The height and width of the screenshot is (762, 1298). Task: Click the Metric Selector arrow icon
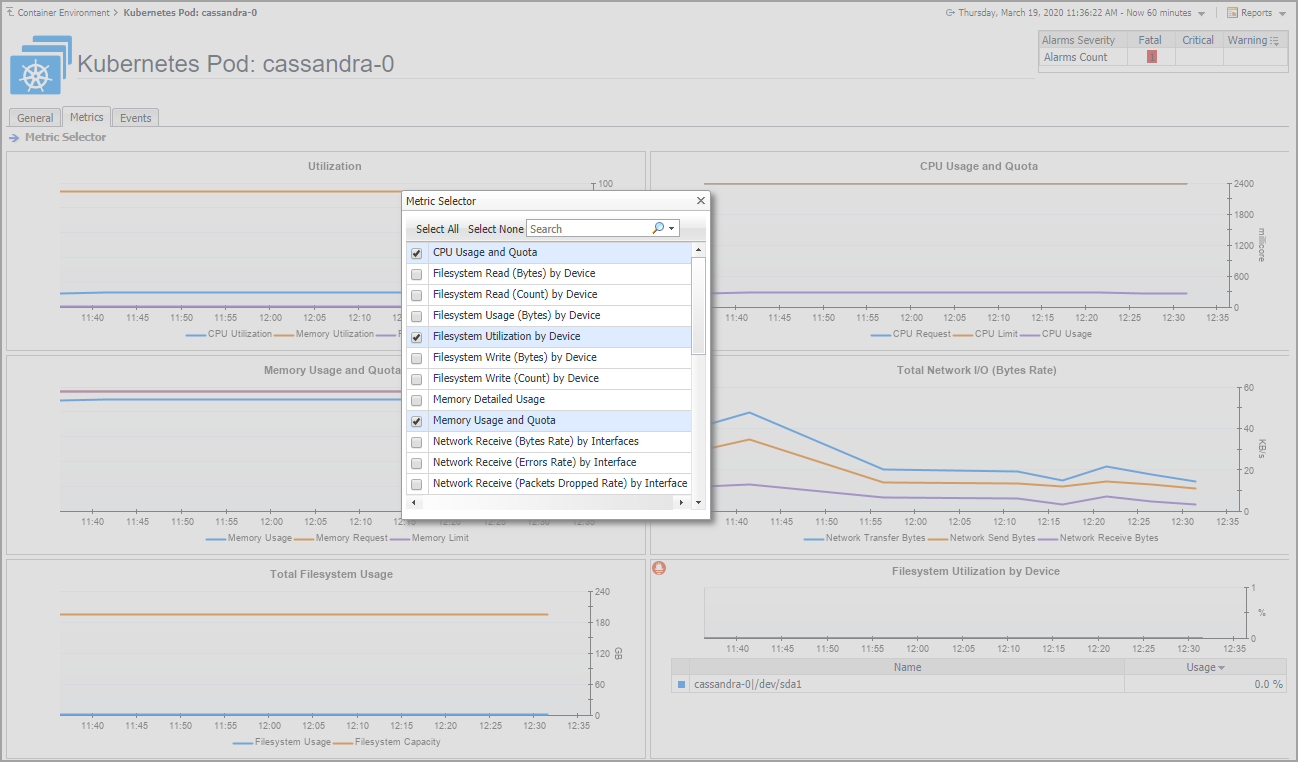pos(14,138)
